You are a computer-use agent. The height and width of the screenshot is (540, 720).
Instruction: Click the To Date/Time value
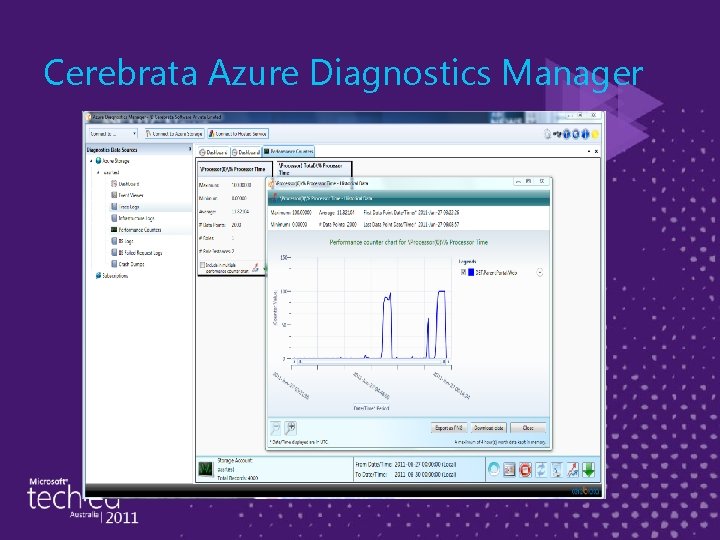[x=425, y=474]
